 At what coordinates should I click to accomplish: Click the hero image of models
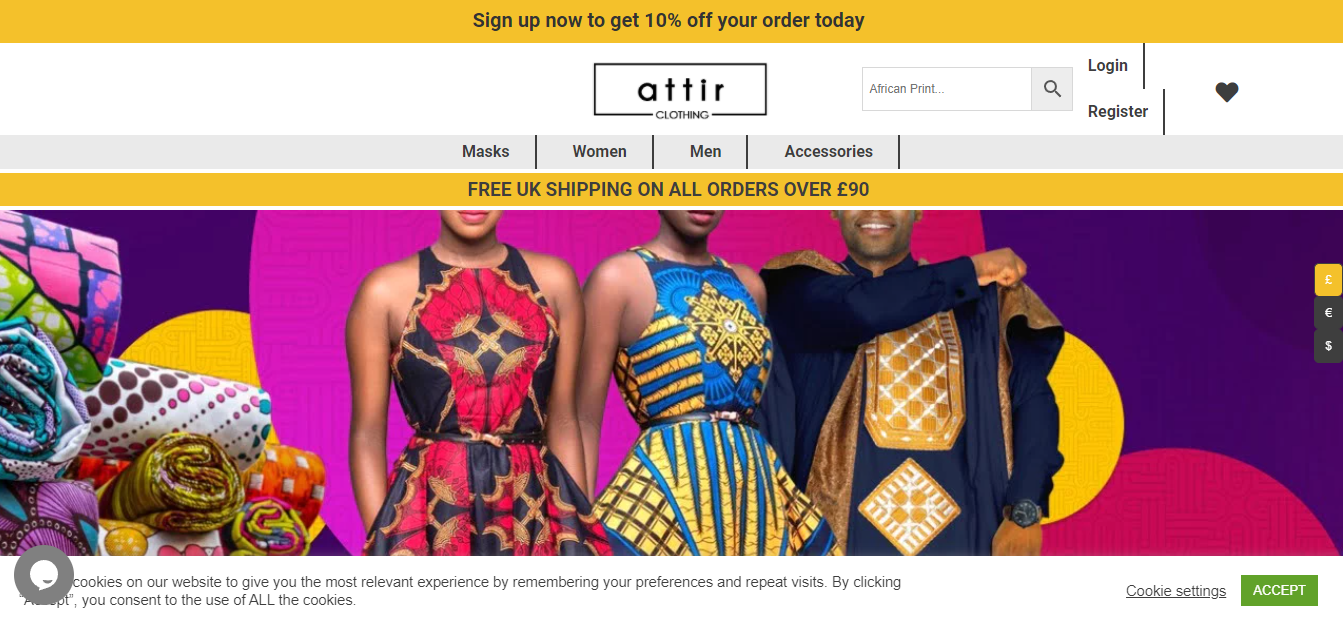(x=700, y=382)
